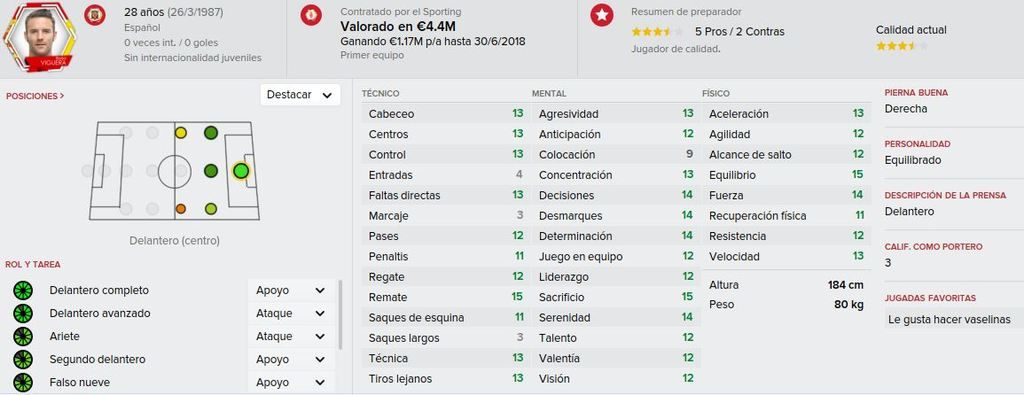
Task: Click the Delantero avanzado role suitability icon
Action: click(23, 313)
